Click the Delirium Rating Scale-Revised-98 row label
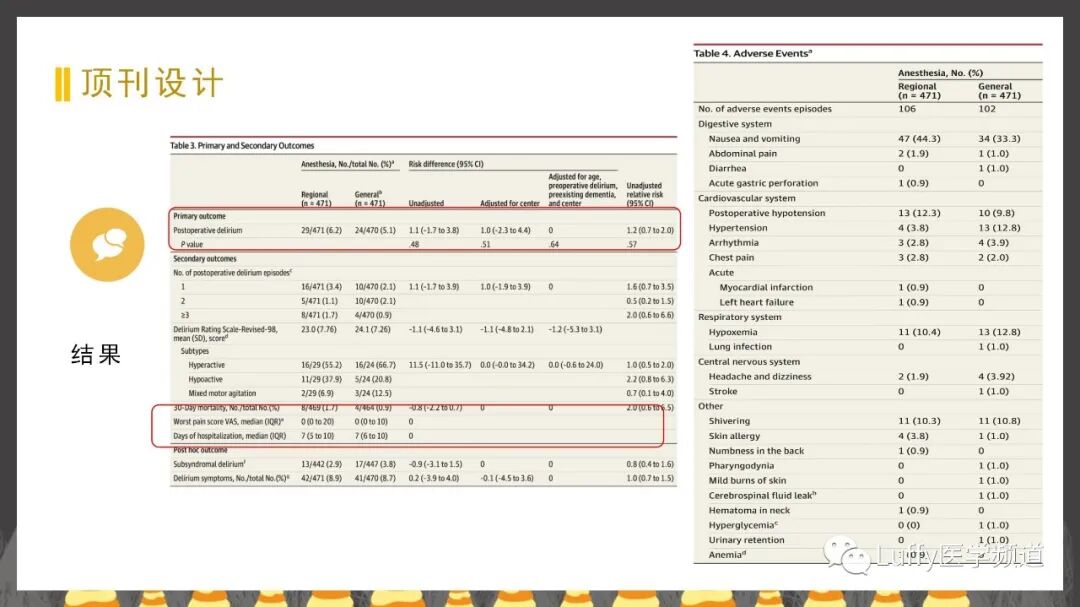This screenshot has height=607, width=1080. pyautogui.click(x=225, y=333)
